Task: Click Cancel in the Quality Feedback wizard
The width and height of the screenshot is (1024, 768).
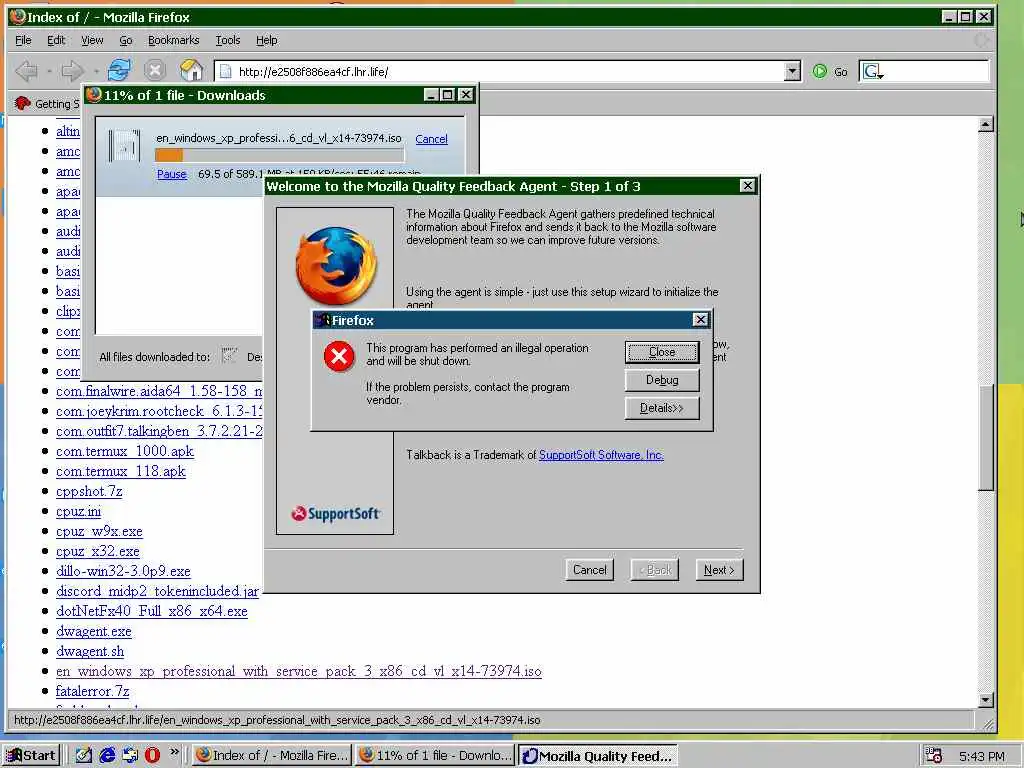Action: [589, 570]
